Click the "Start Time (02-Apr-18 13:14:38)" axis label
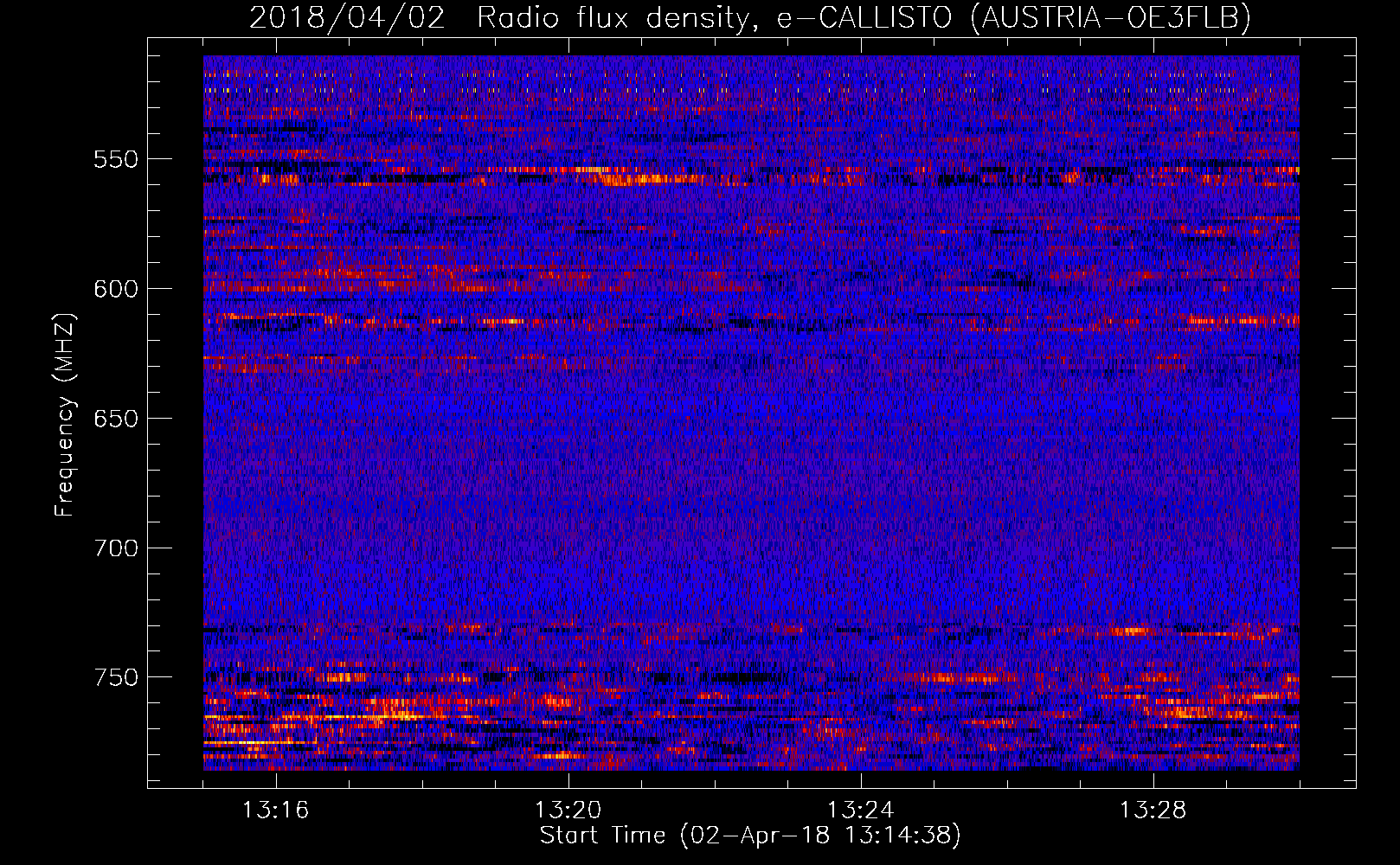Screen dimensions: 1400x865 click(750, 836)
